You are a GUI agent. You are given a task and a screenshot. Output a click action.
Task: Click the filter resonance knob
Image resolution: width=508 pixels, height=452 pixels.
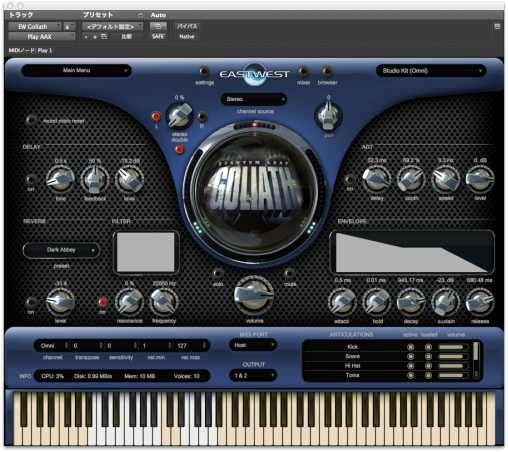129,302
